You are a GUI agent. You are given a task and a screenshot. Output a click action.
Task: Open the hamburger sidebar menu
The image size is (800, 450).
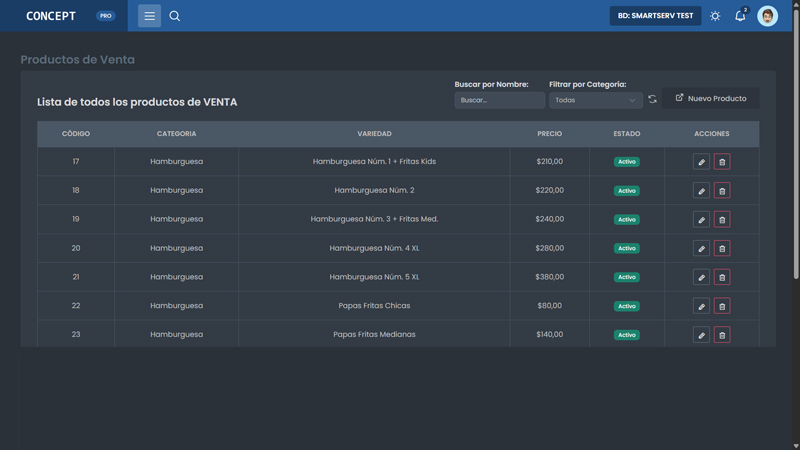149,16
